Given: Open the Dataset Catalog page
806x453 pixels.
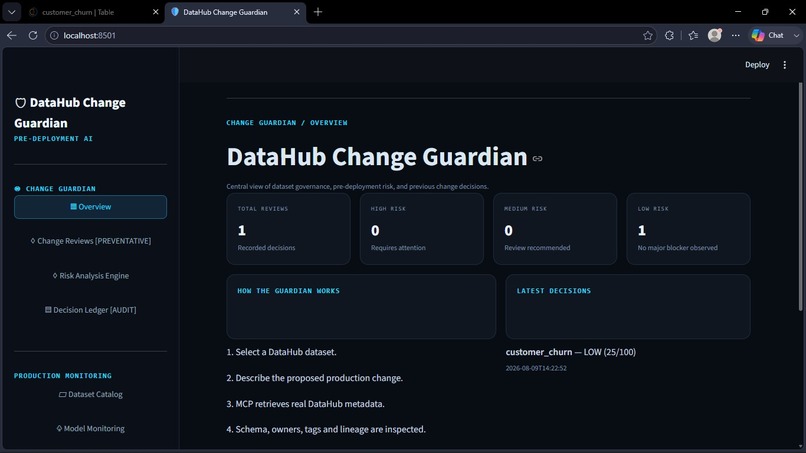Looking at the screenshot, I should point(90,394).
